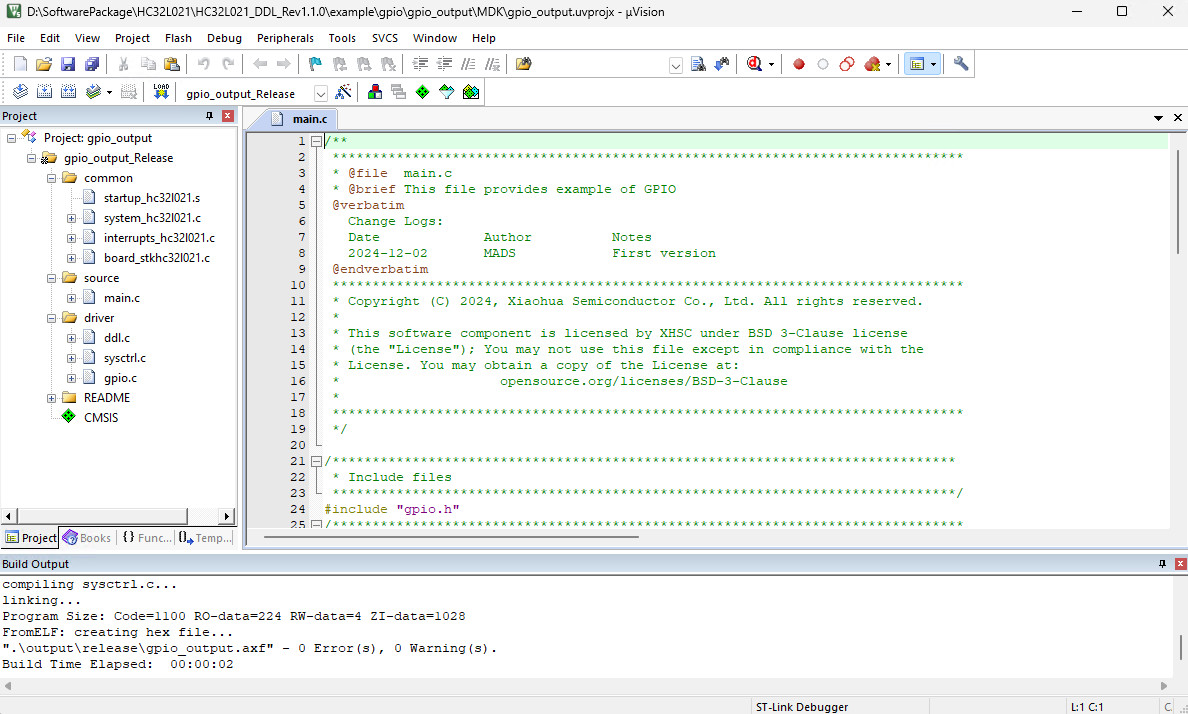
Task: Open the window layout dropdown arrow
Action: [933, 64]
